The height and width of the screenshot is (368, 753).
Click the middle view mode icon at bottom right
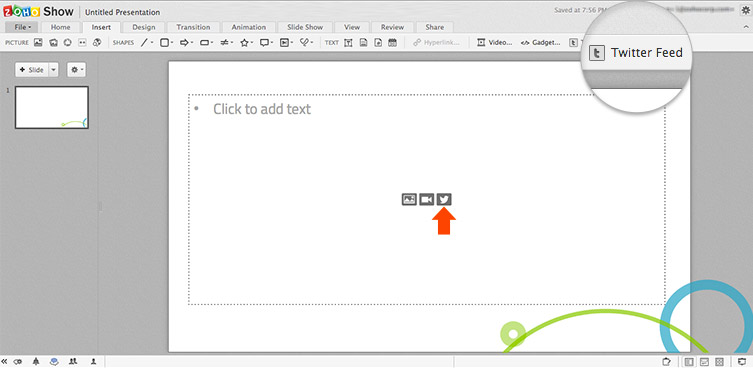[x=704, y=361]
